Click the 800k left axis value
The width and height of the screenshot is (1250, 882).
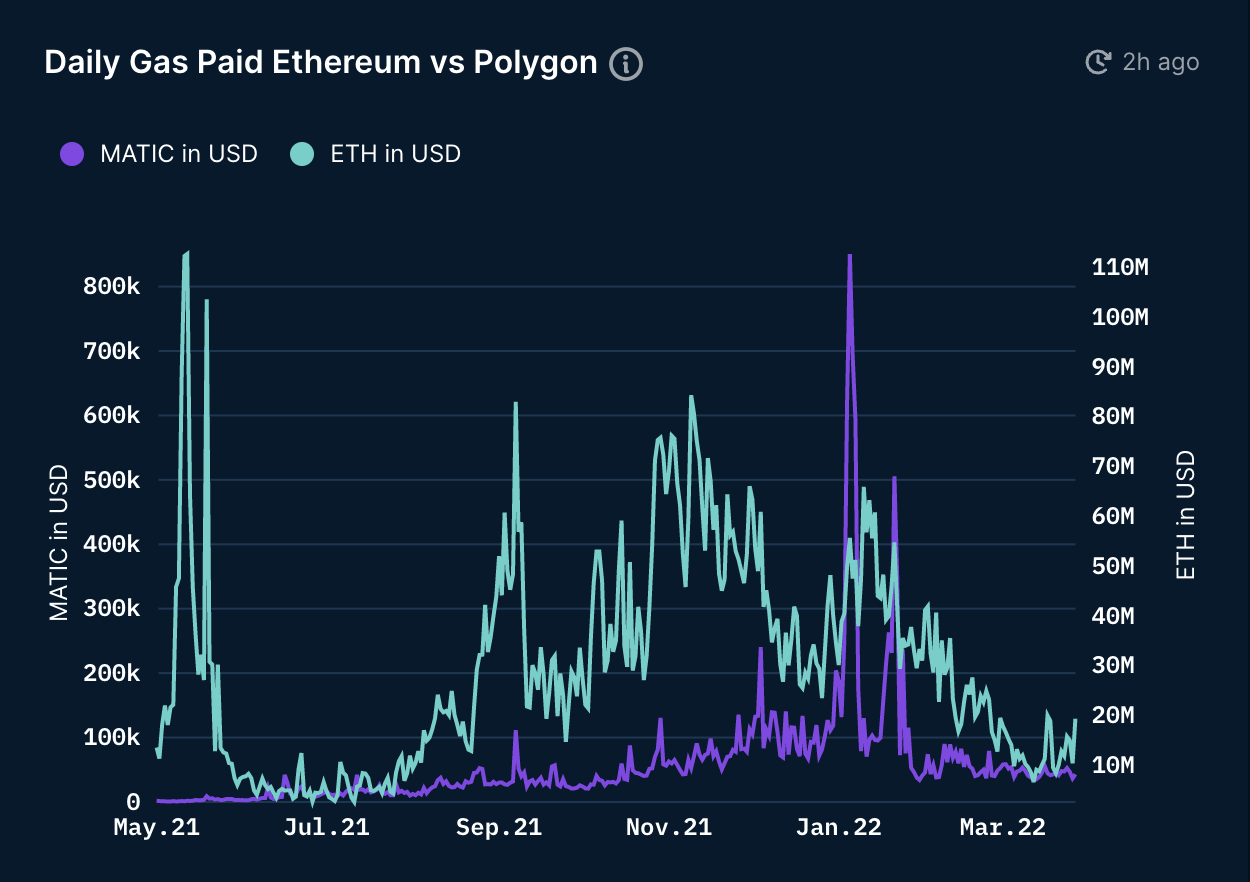110,287
